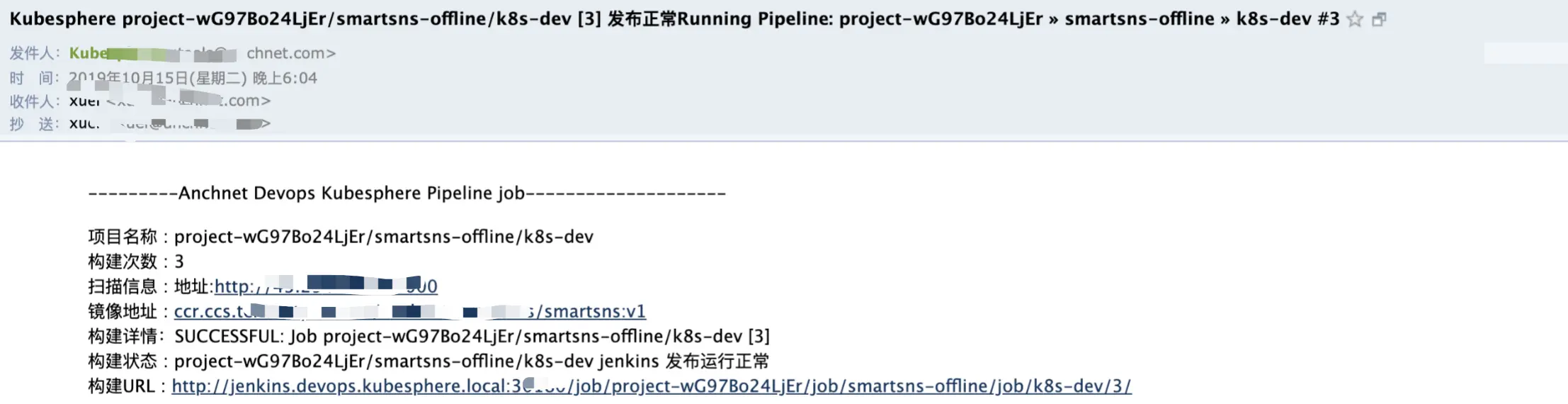Click the 发件人 label
Screen dimensions: 1568x404
tap(34, 53)
